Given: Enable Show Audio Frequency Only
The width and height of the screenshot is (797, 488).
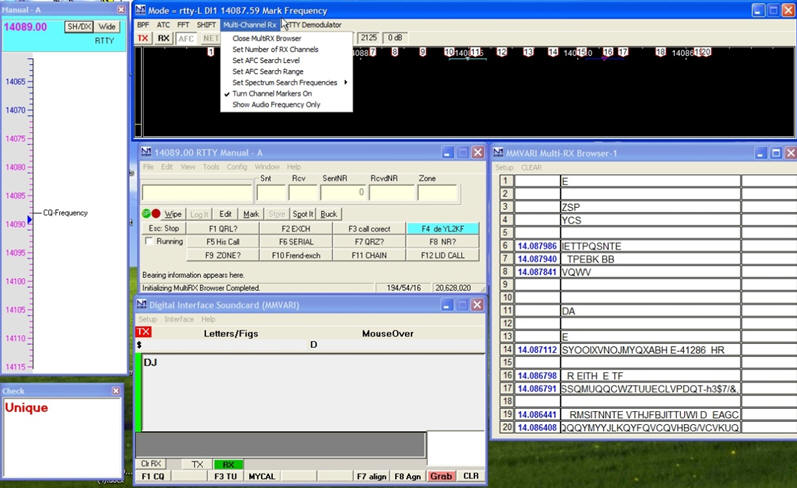Looking at the screenshot, I should (276, 104).
